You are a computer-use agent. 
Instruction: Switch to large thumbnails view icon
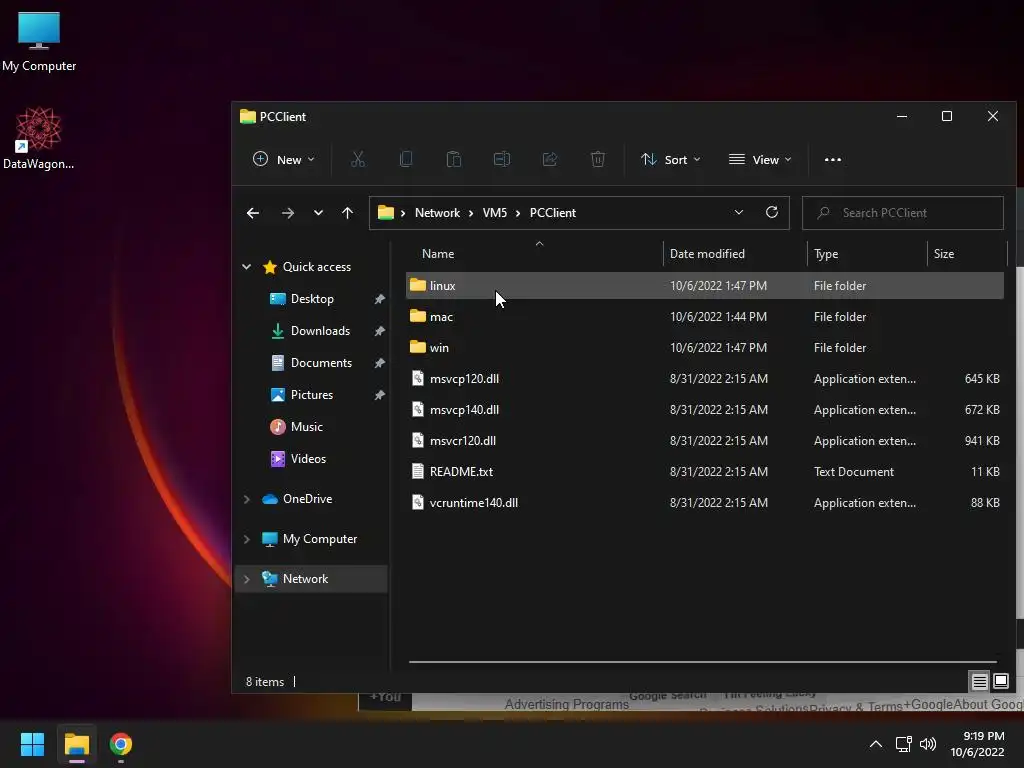point(1000,682)
